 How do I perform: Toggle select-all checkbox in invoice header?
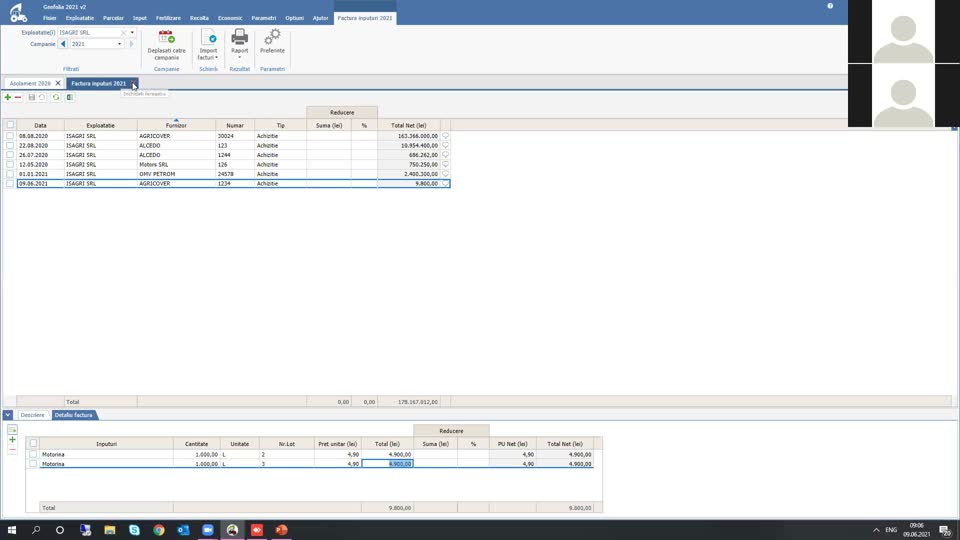[10, 125]
